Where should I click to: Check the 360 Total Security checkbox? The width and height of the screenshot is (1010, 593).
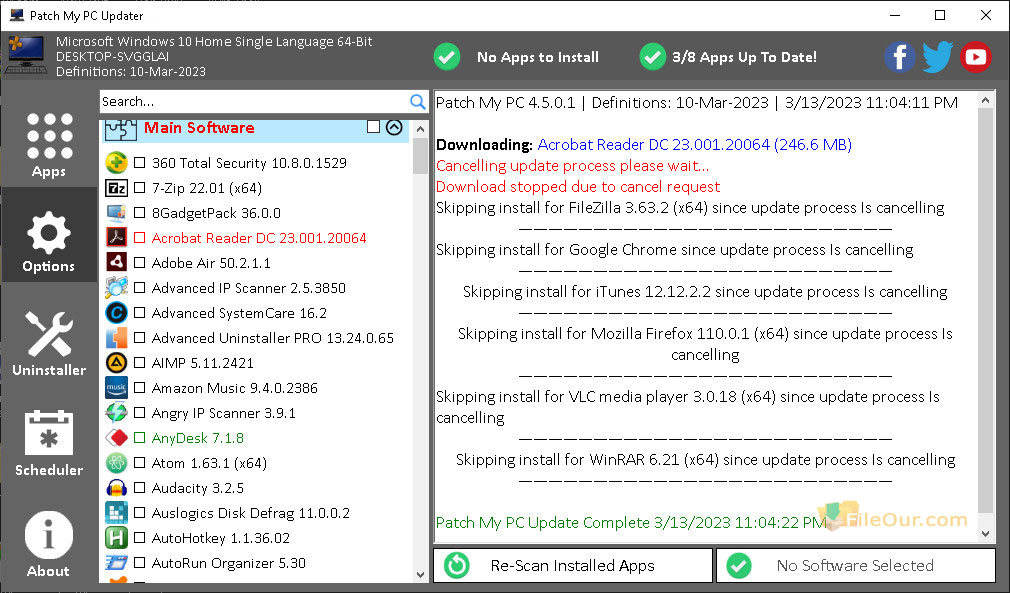pos(139,163)
